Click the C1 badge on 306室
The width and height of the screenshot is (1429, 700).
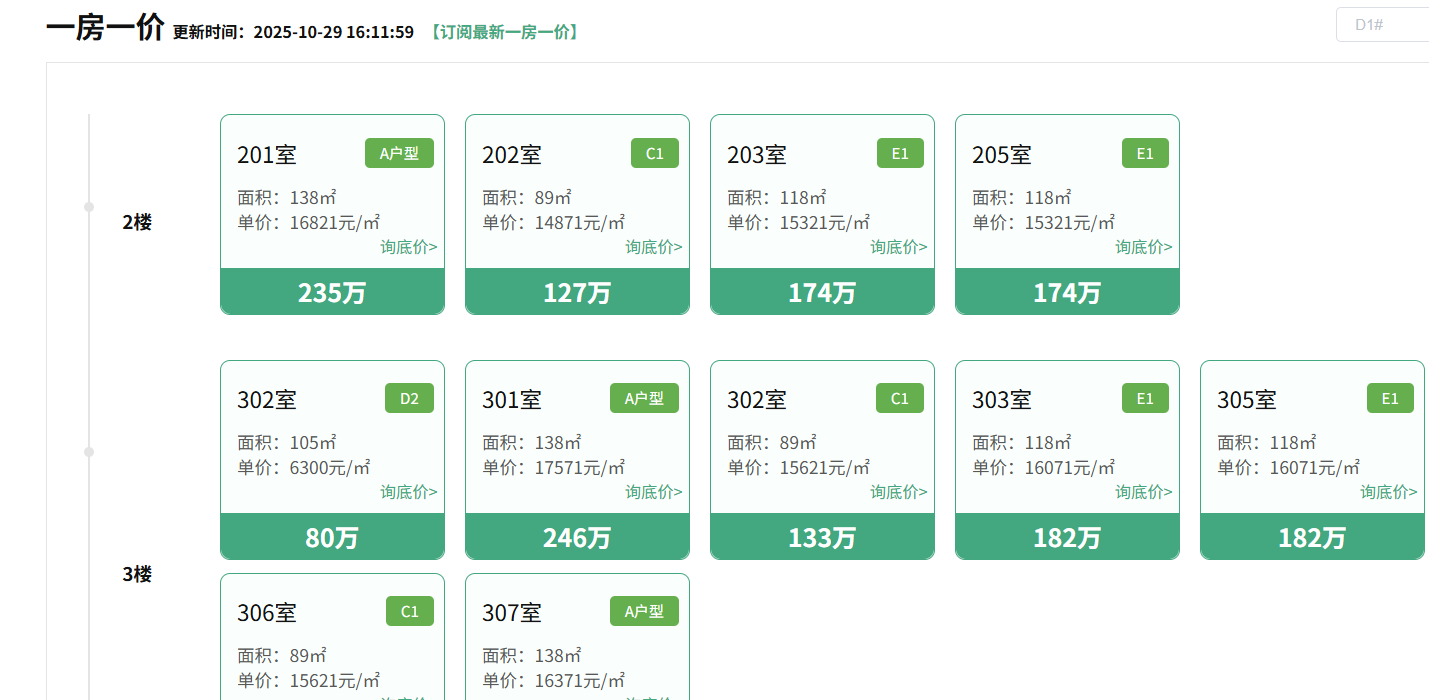(409, 611)
